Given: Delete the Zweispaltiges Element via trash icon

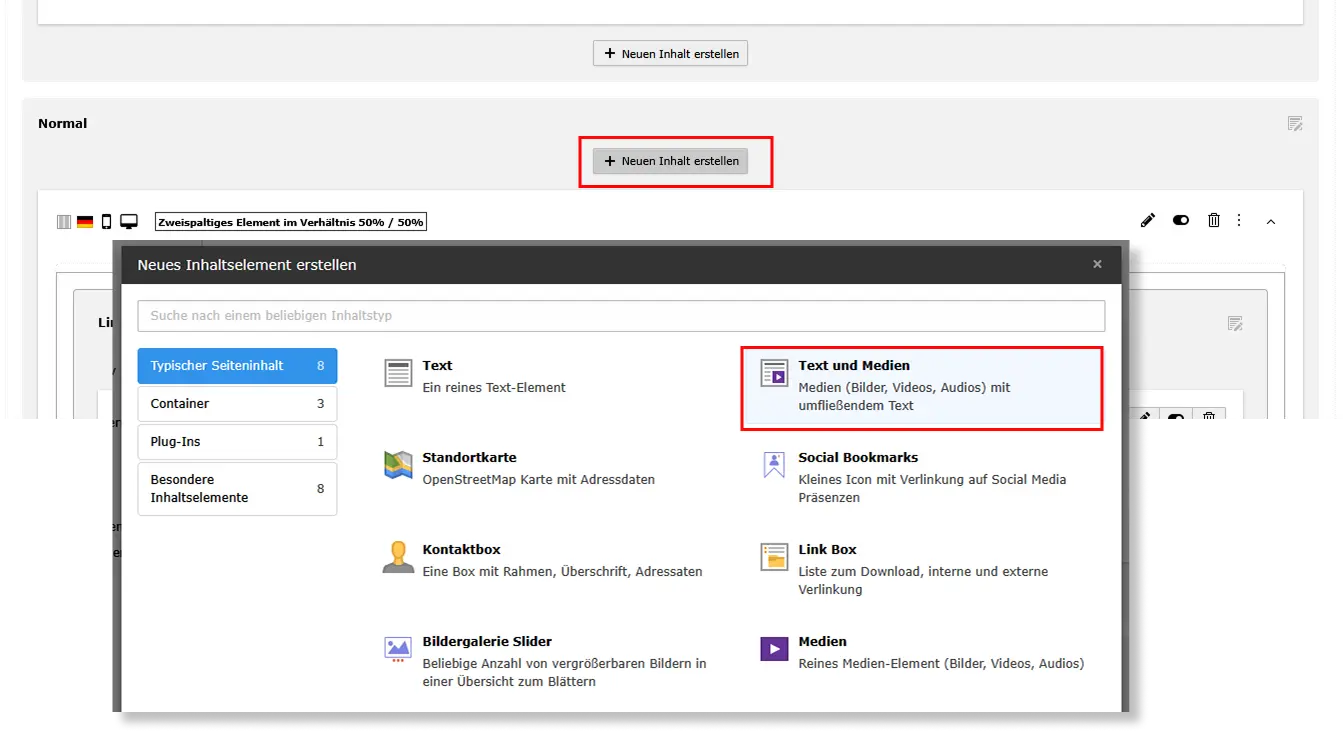Looking at the screenshot, I should pos(1214,220).
